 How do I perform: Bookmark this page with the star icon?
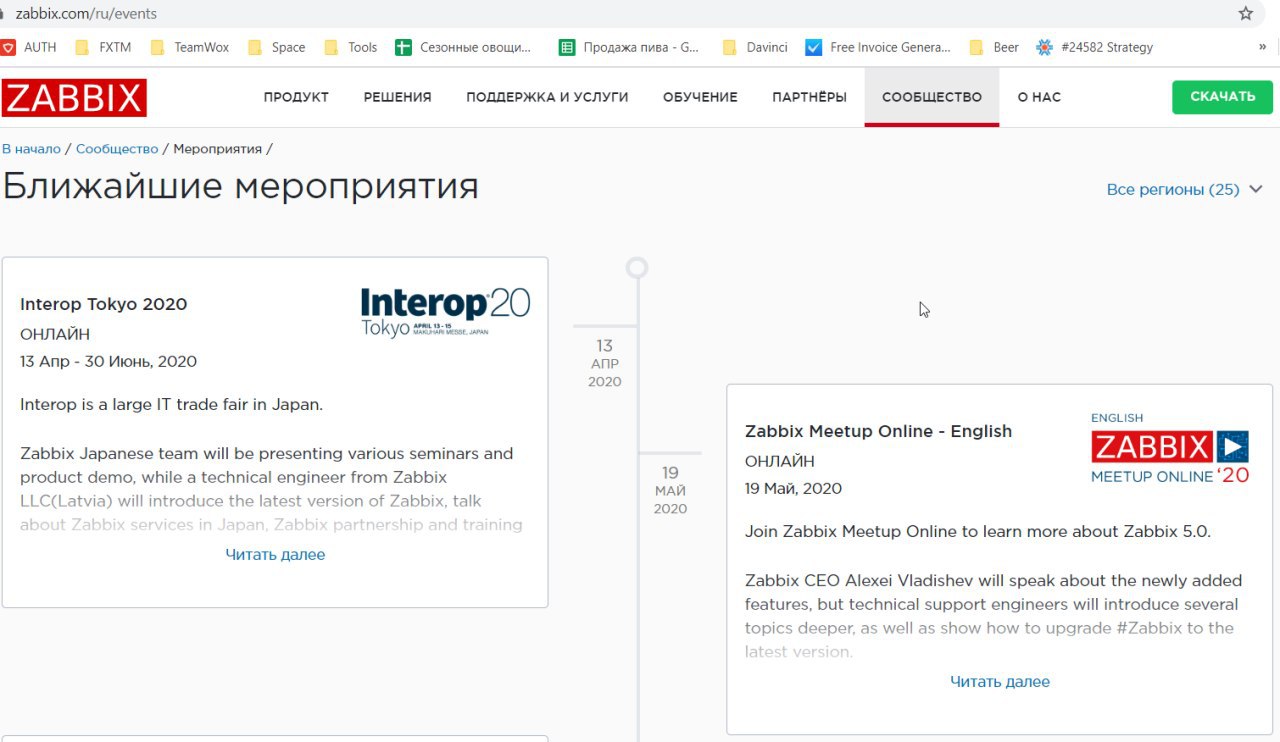(1245, 14)
